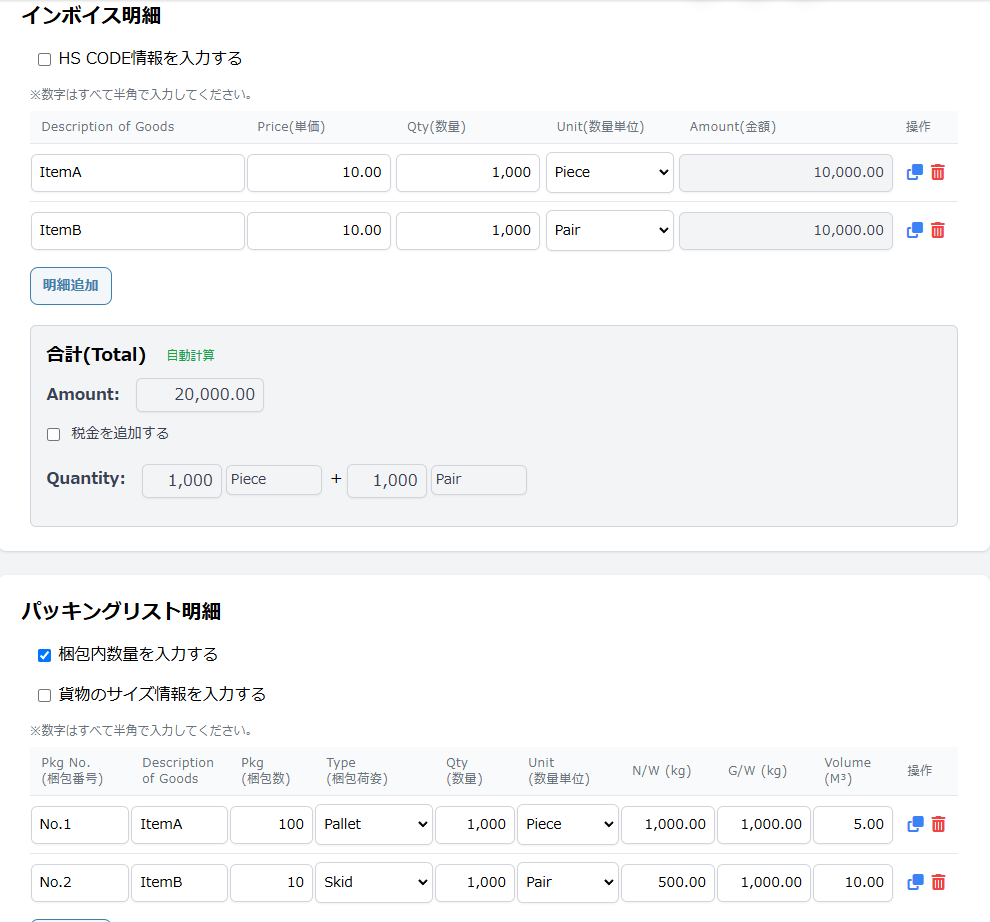Edit the No.1 package number field
The height and width of the screenshot is (922, 990).
(x=80, y=824)
